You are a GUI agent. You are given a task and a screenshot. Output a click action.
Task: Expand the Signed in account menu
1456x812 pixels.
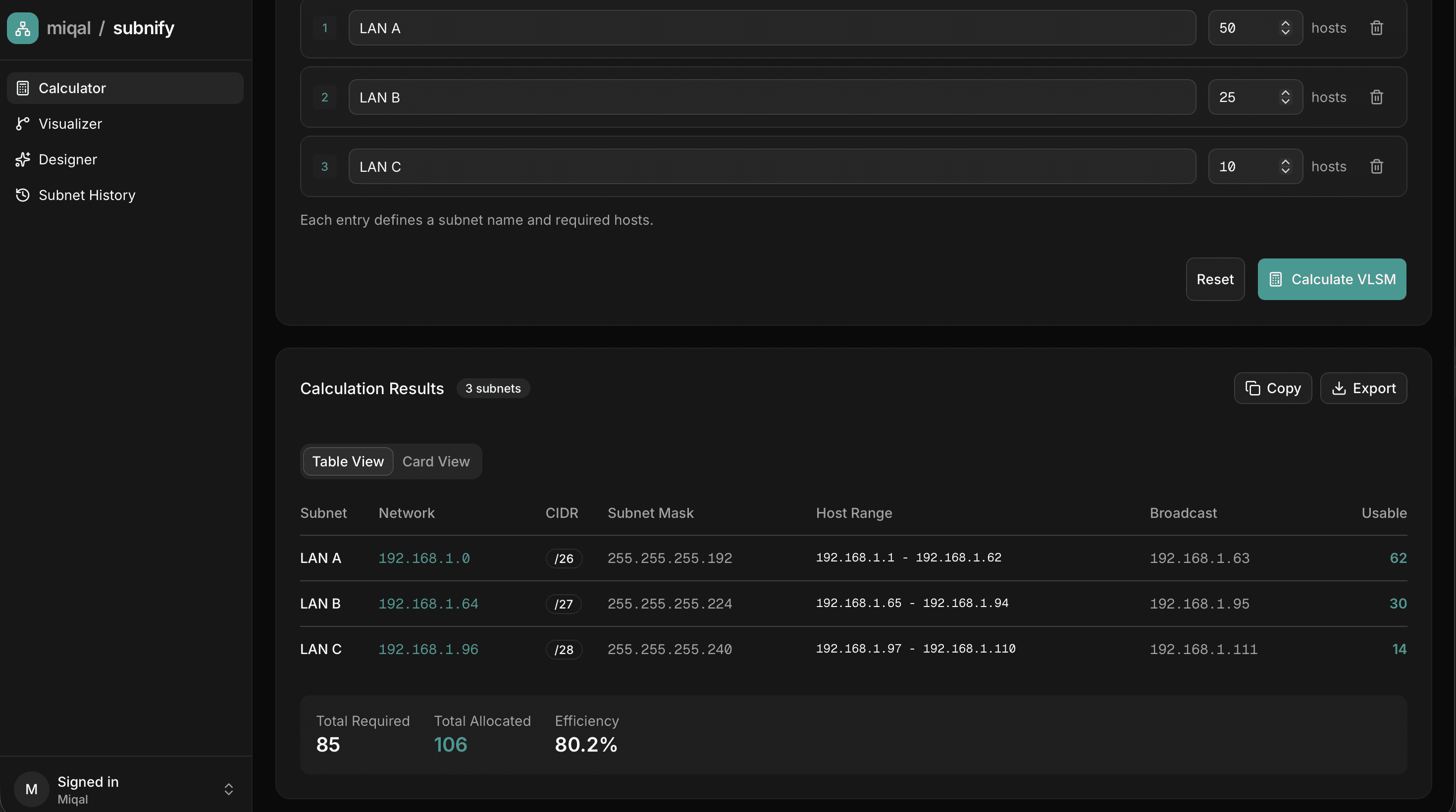pyautogui.click(x=228, y=789)
